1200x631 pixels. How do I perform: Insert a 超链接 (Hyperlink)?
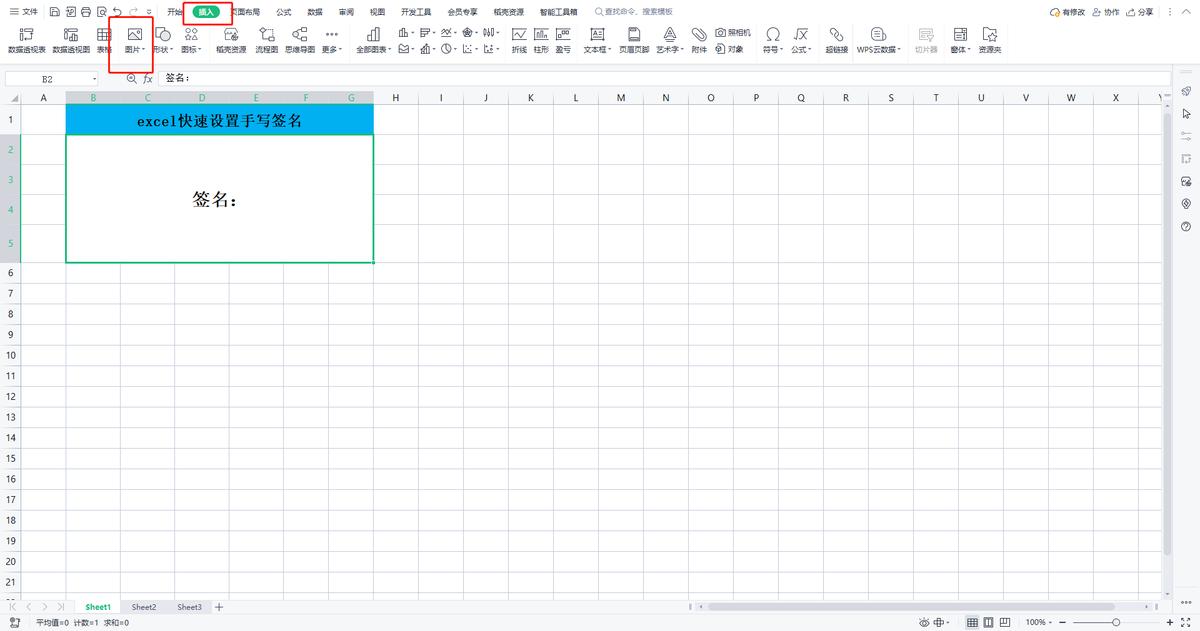pos(837,40)
